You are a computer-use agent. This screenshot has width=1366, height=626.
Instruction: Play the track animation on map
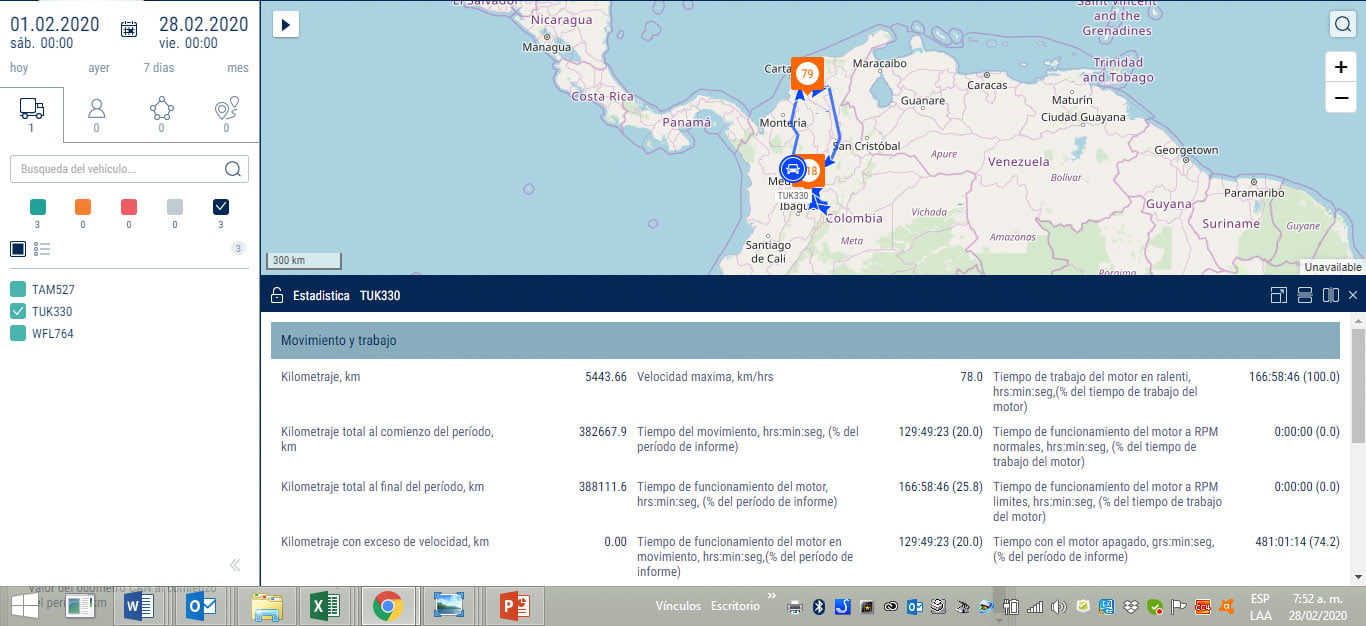(x=286, y=24)
